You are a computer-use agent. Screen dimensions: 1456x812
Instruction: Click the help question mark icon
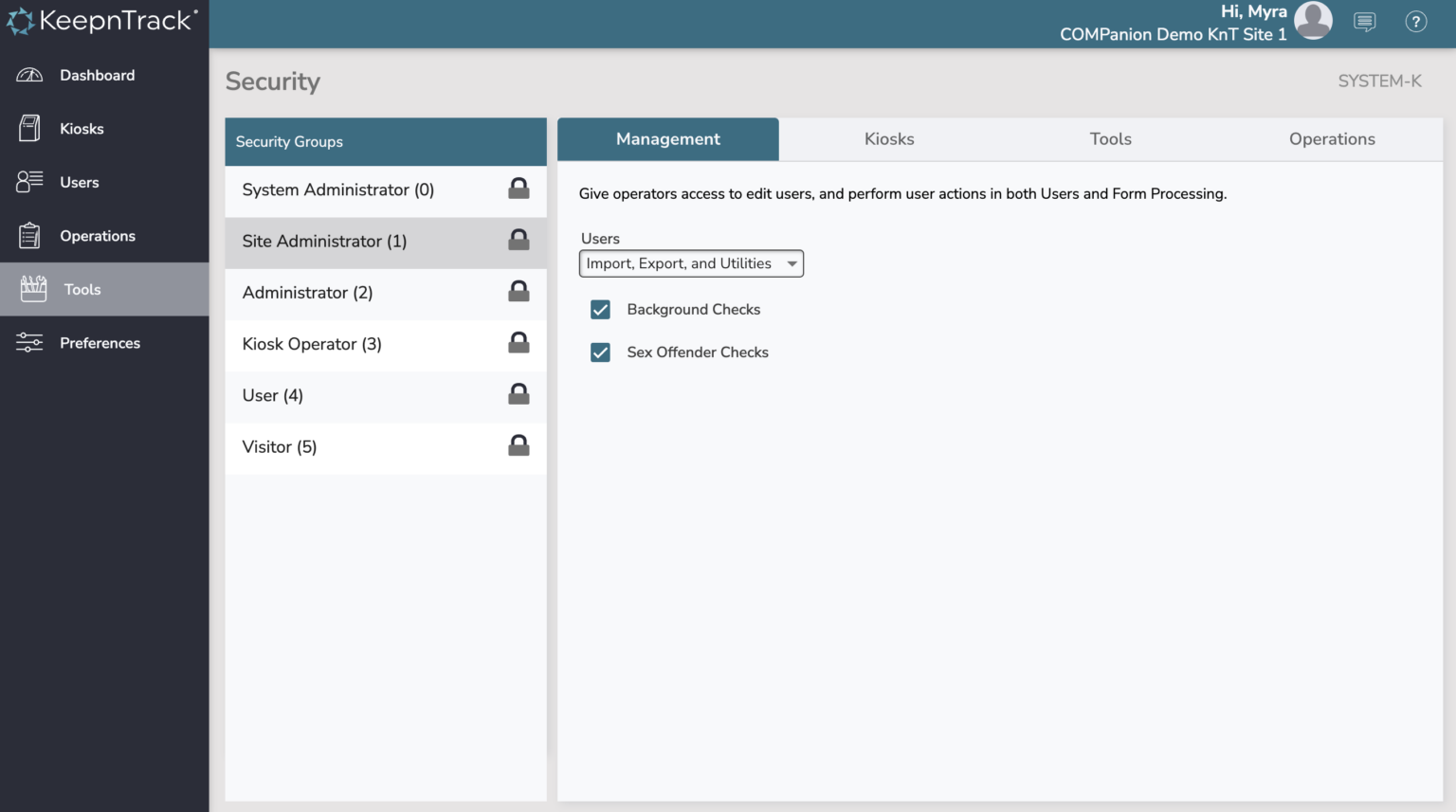(1416, 21)
